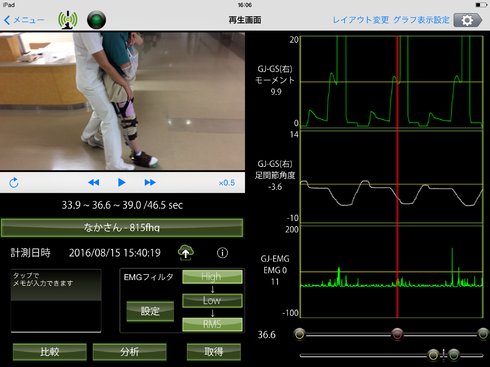
Task: Open レイアウト変更 layout options
Action: [x=361, y=20]
